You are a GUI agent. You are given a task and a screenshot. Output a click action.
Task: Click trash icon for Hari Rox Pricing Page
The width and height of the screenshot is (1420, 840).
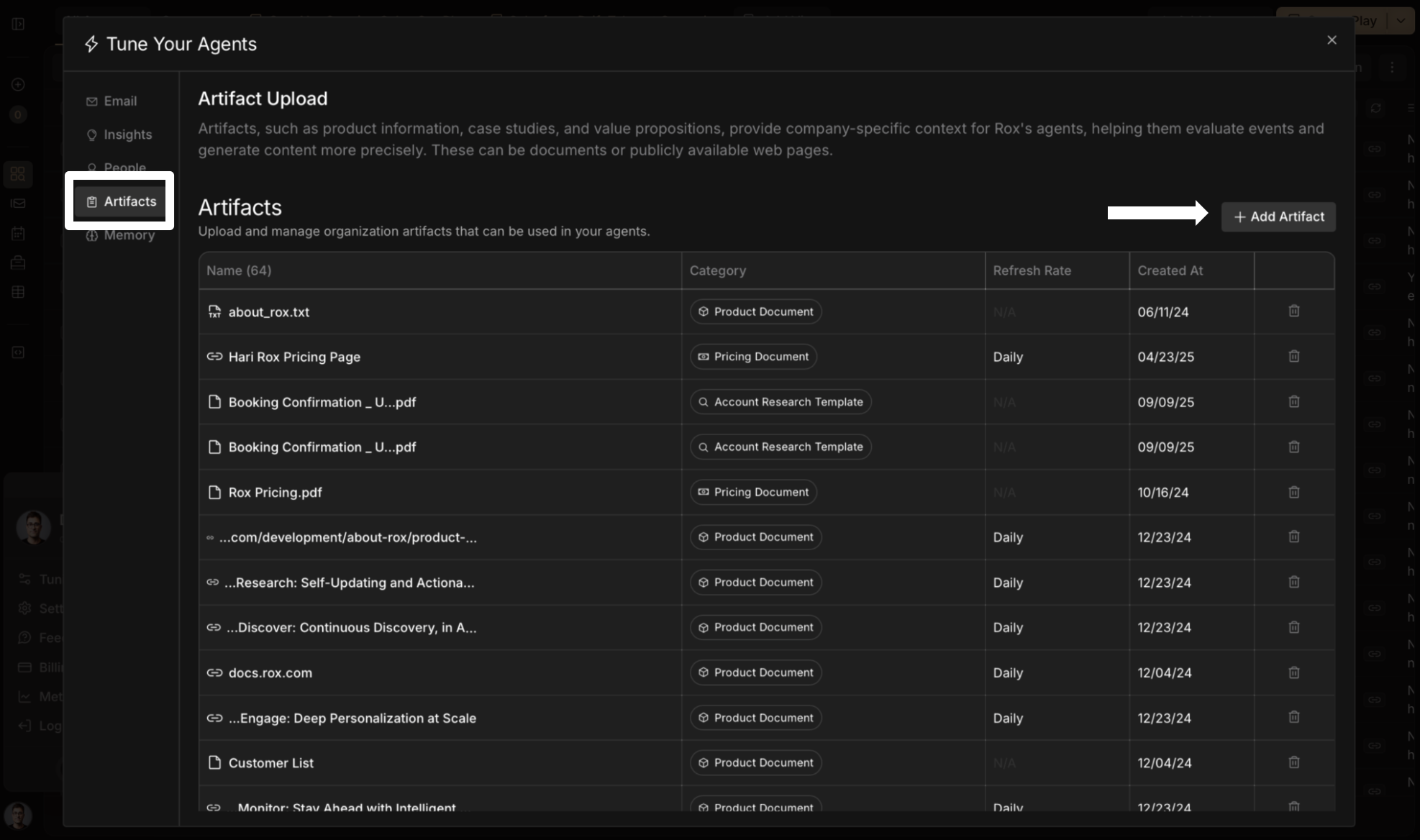(1293, 357)
